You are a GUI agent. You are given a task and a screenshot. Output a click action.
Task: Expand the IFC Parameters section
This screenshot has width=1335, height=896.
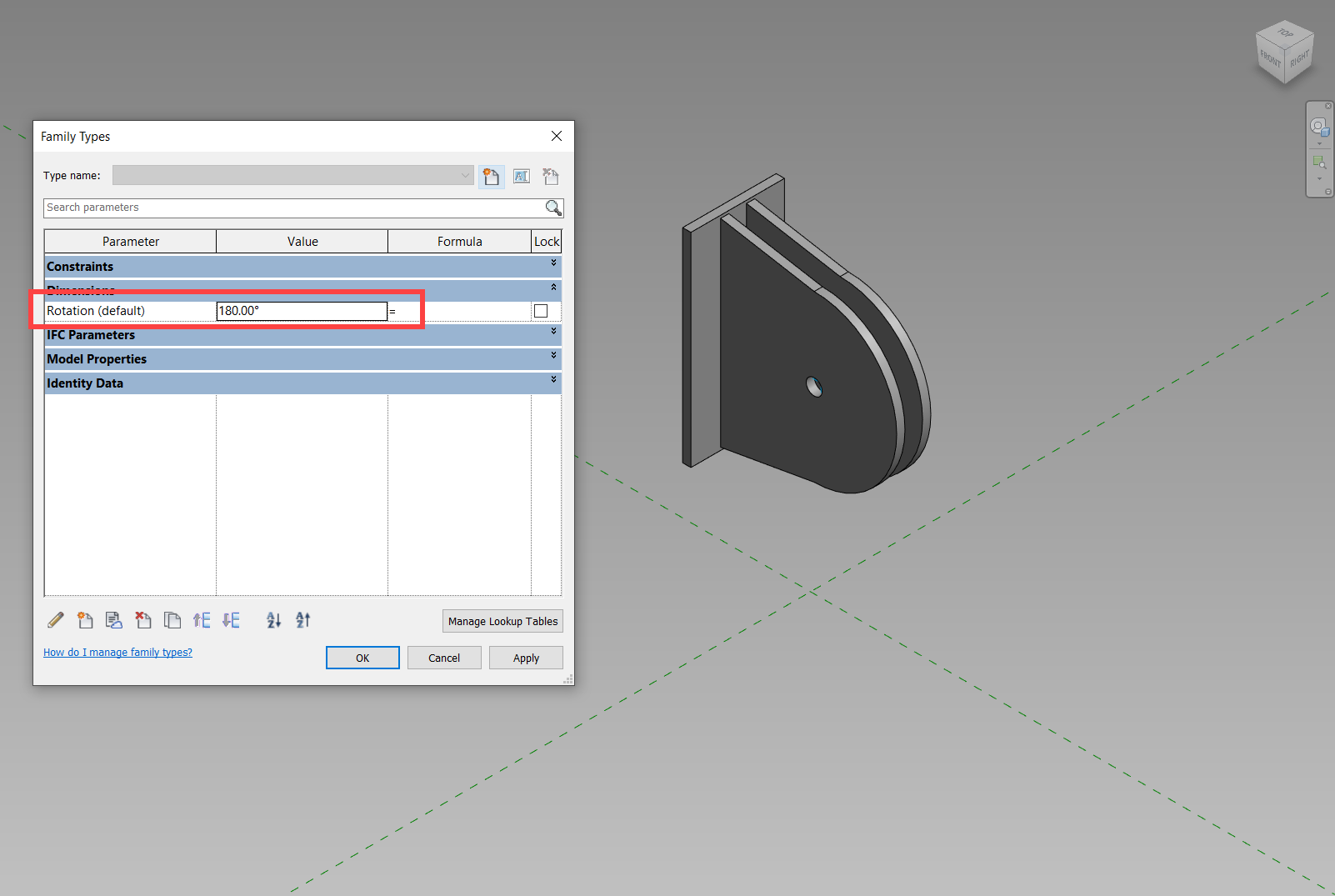click(552, 332)
